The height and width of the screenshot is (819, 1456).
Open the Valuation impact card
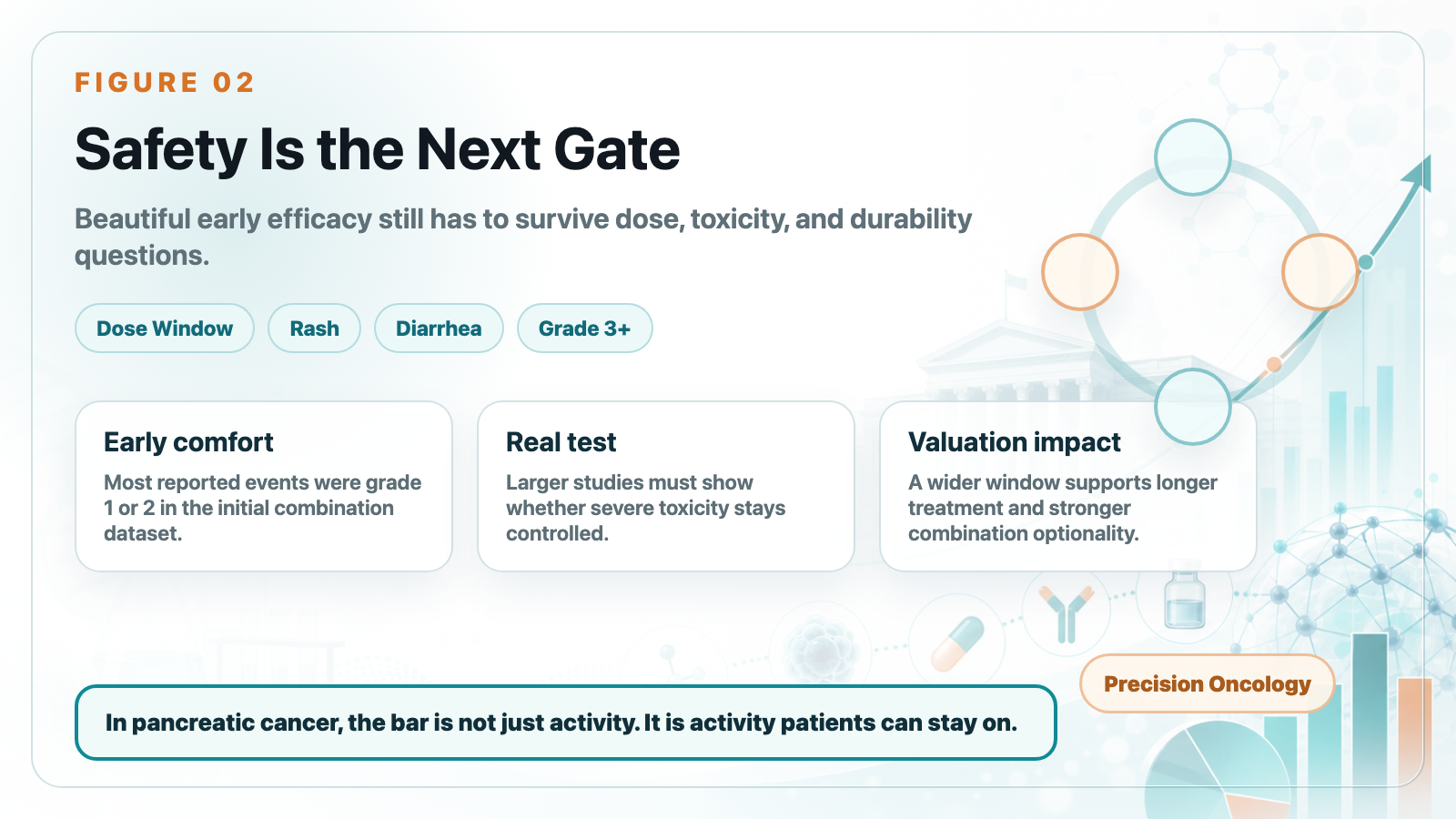1068,486
